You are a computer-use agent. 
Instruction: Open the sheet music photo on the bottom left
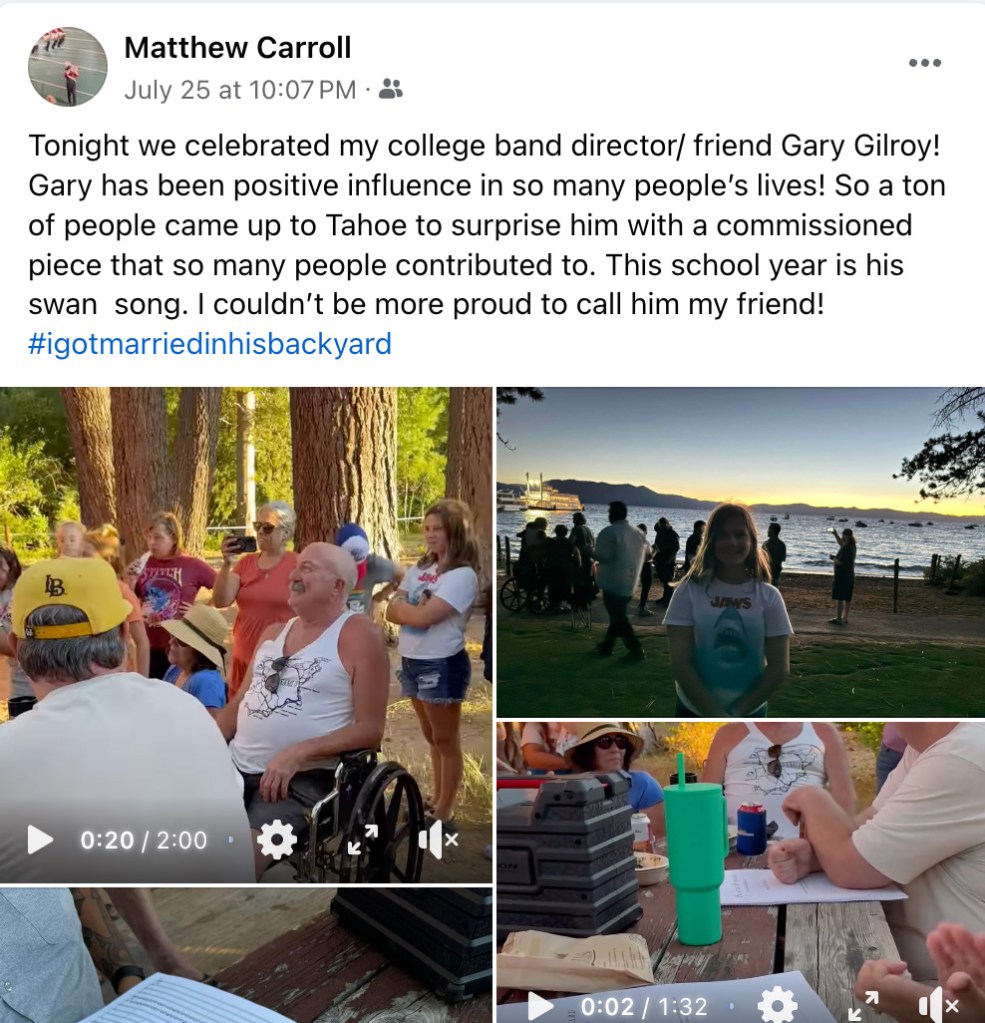245,955
